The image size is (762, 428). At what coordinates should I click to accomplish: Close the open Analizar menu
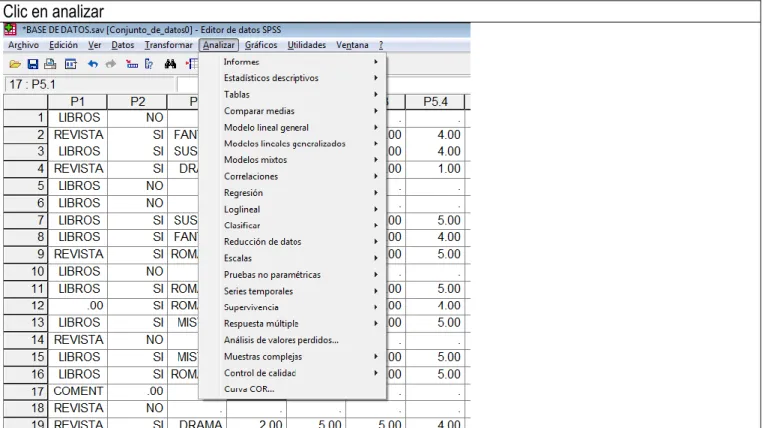[219, 45]
